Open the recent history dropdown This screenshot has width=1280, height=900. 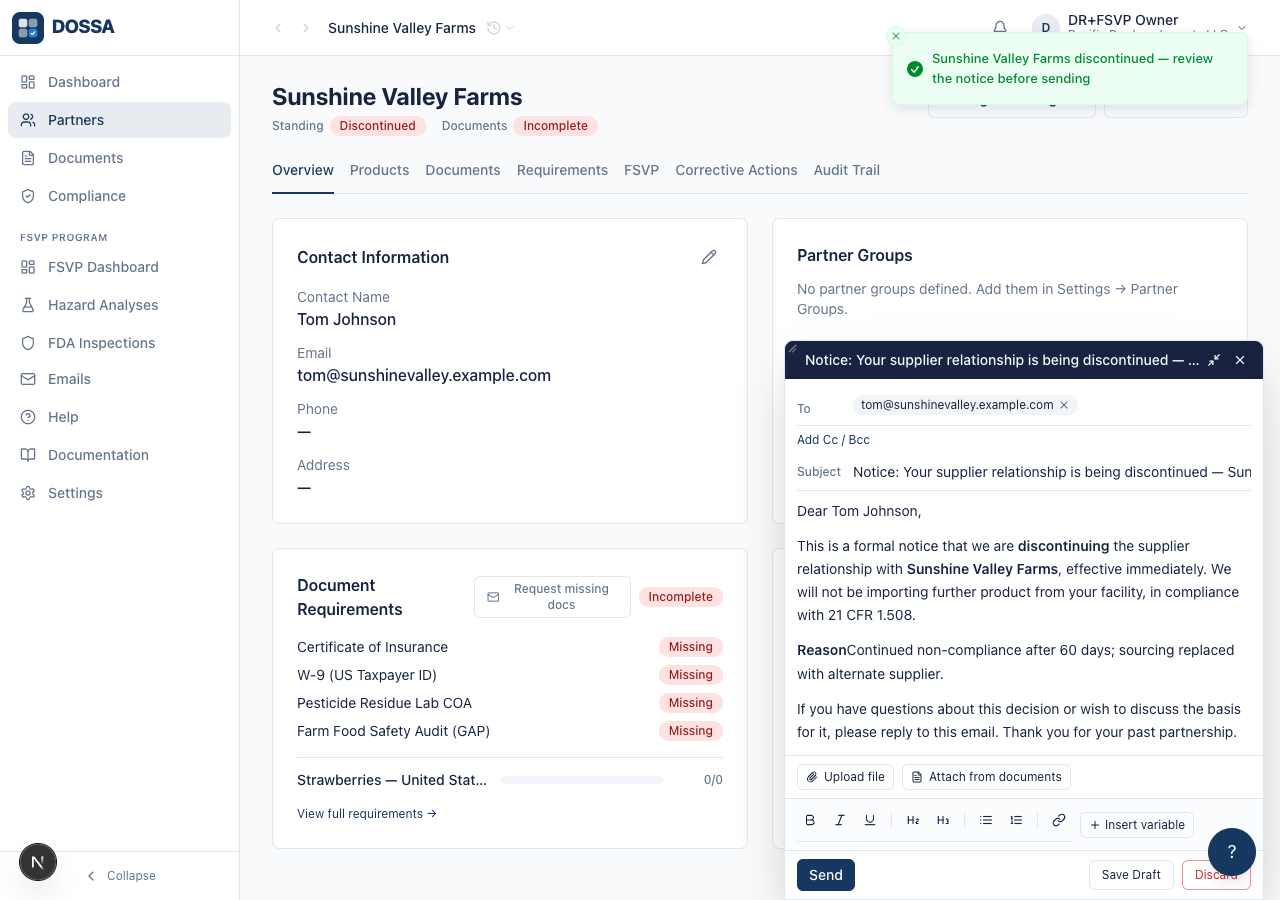(x=500, y=28)
